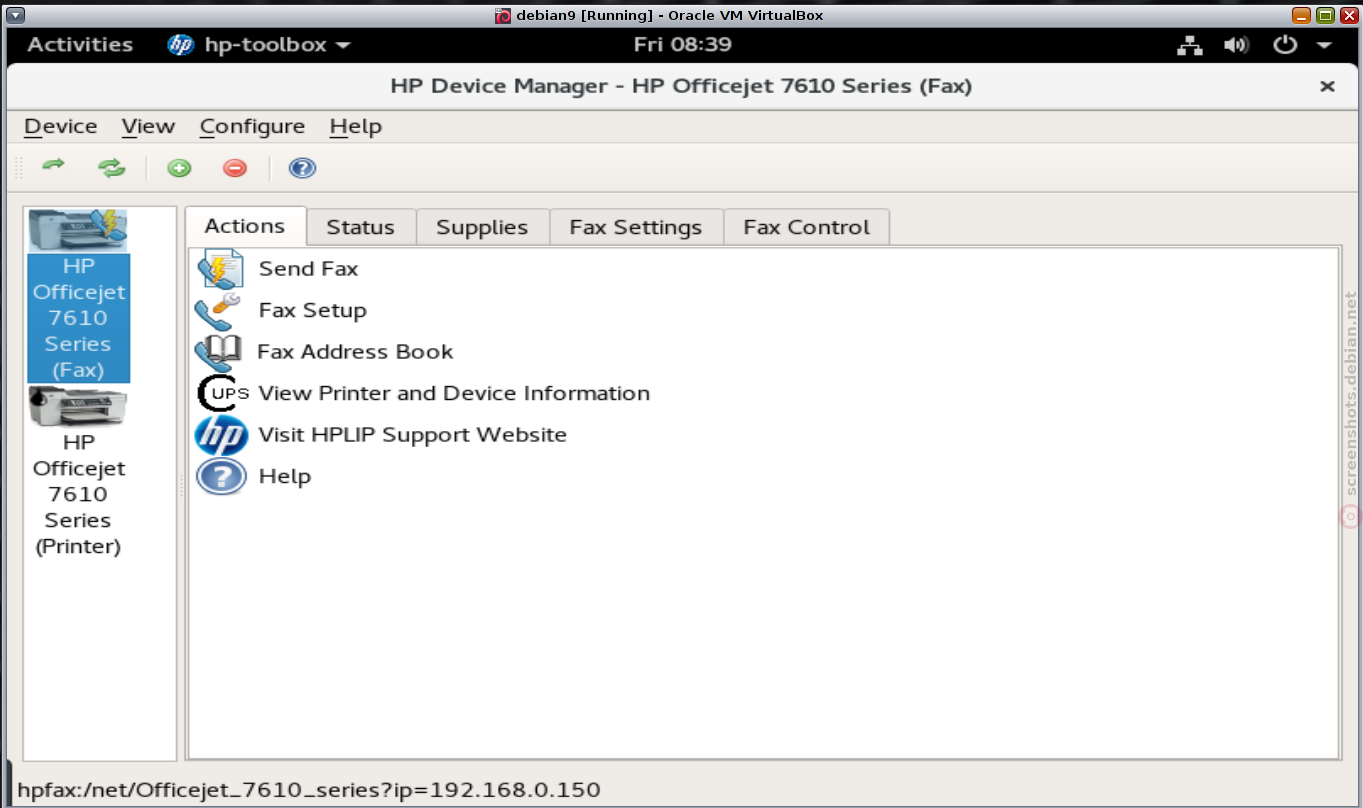The width and height of the screenshot is (1363, 808).
Task: Expand the system menu arrow in top bar
Action: tap(1324, 46)
